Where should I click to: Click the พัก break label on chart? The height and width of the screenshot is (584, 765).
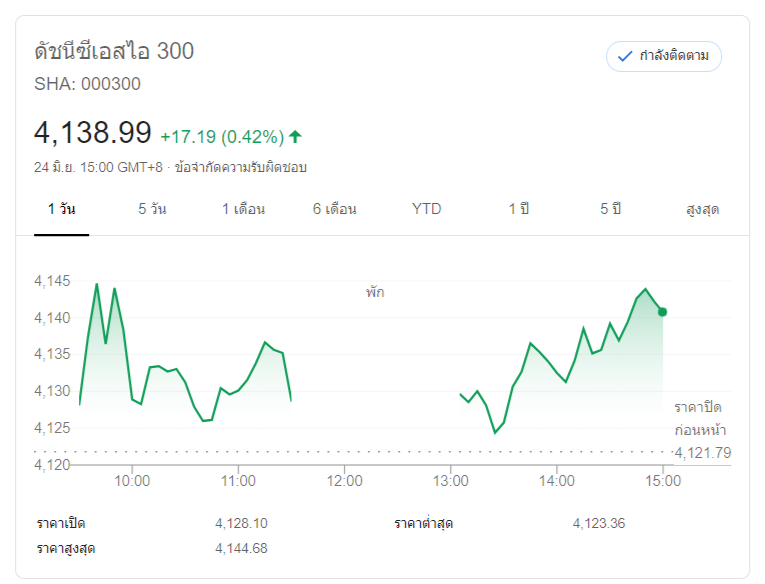pos(375,293)
